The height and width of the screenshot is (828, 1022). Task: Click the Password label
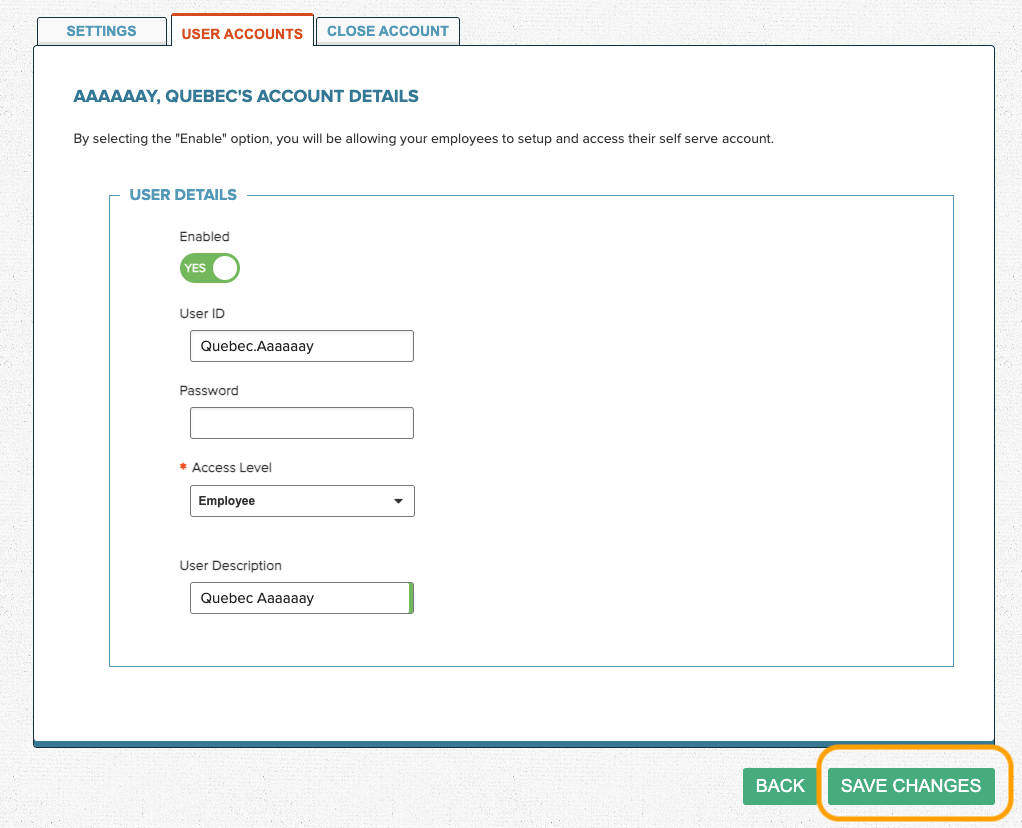coord(209,391)
